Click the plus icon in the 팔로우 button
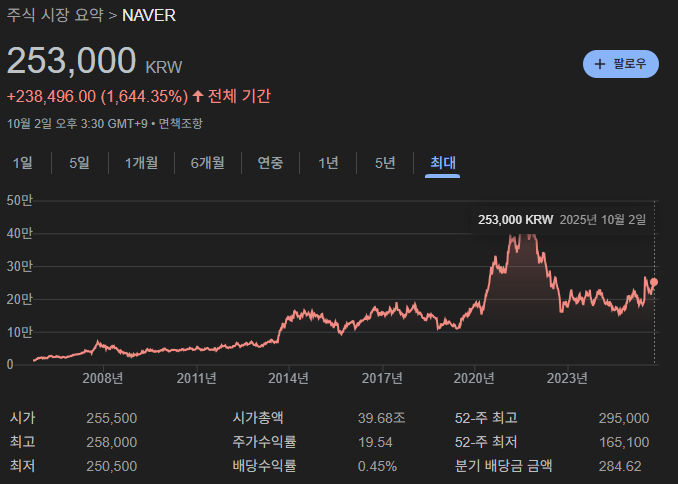678x484 pixels. [x=599, y=64]
